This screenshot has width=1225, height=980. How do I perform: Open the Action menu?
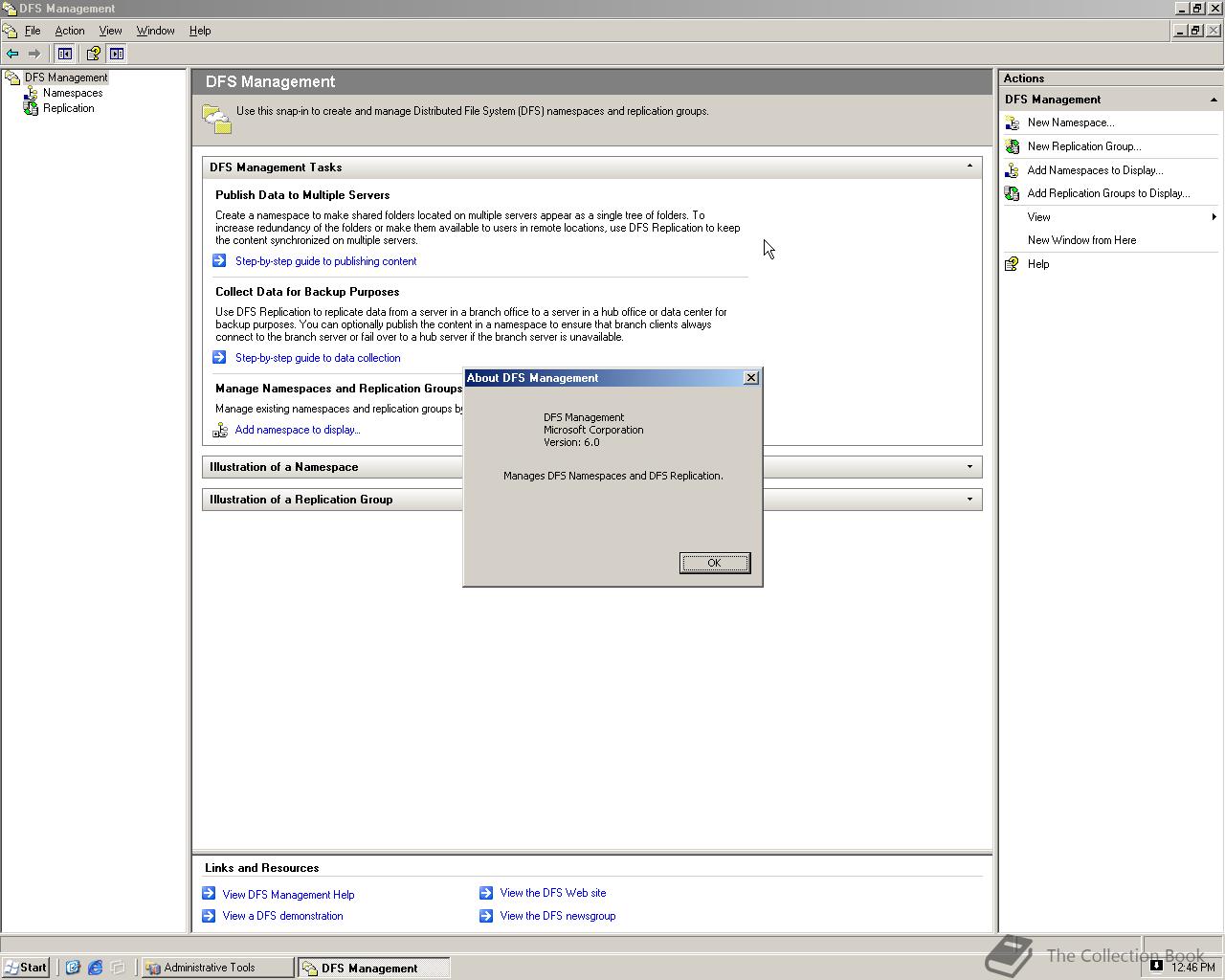pyautogui.click(x=70, y=31)
